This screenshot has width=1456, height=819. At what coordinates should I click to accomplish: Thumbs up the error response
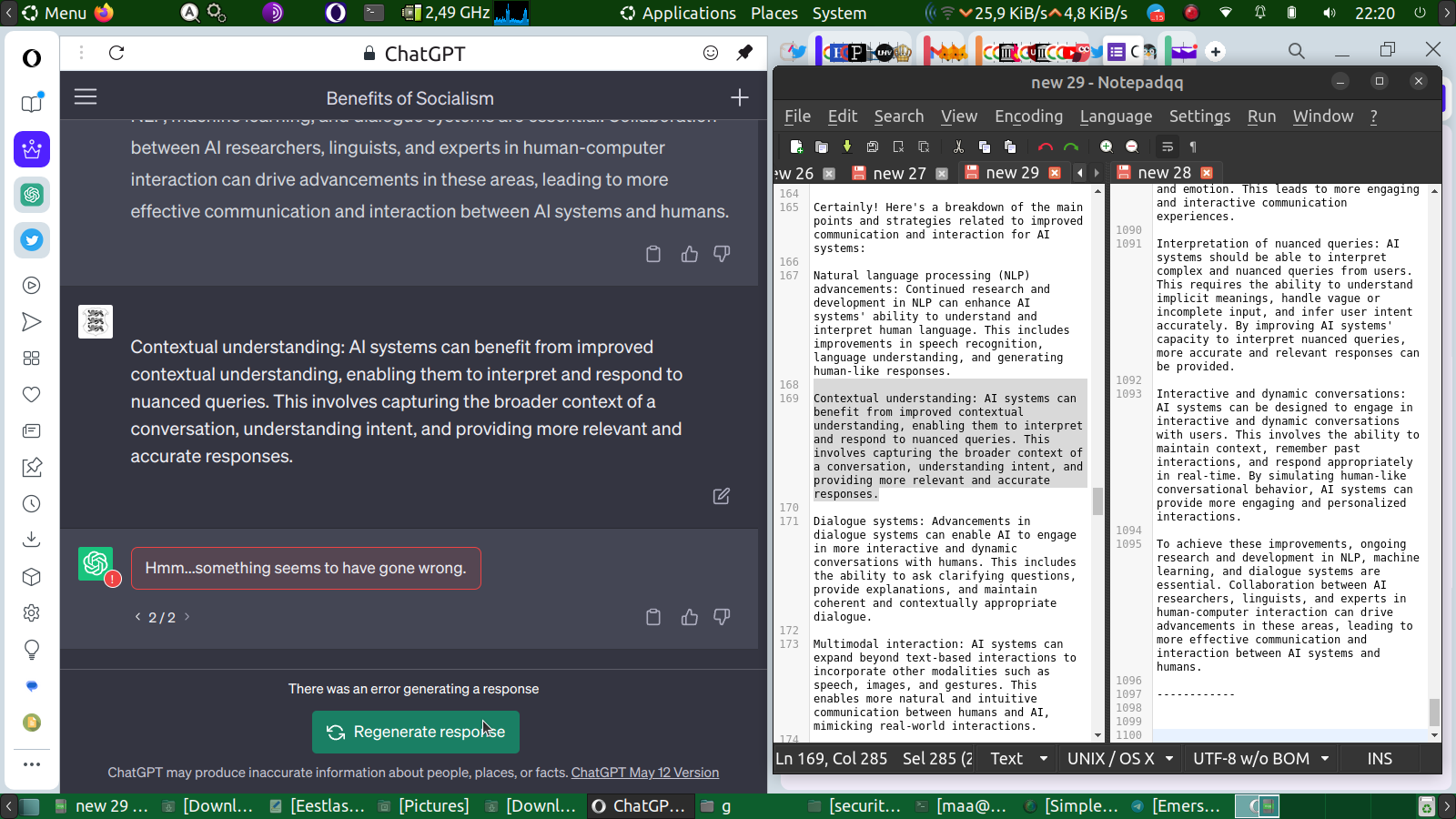pos(690,617)
